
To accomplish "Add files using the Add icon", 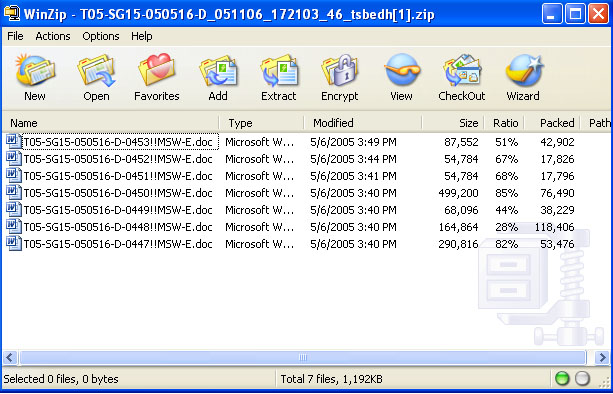I will [218, 71].
